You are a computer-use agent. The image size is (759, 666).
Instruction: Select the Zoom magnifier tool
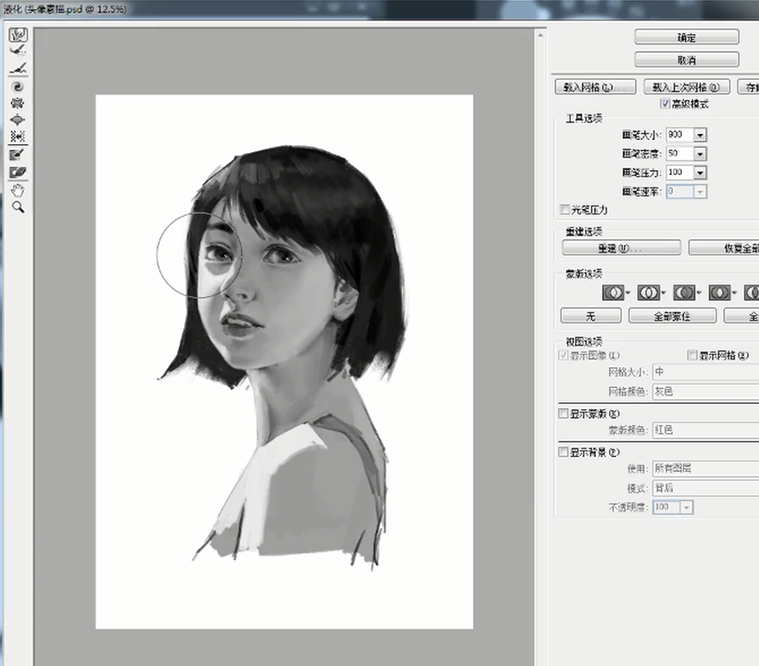17,206
